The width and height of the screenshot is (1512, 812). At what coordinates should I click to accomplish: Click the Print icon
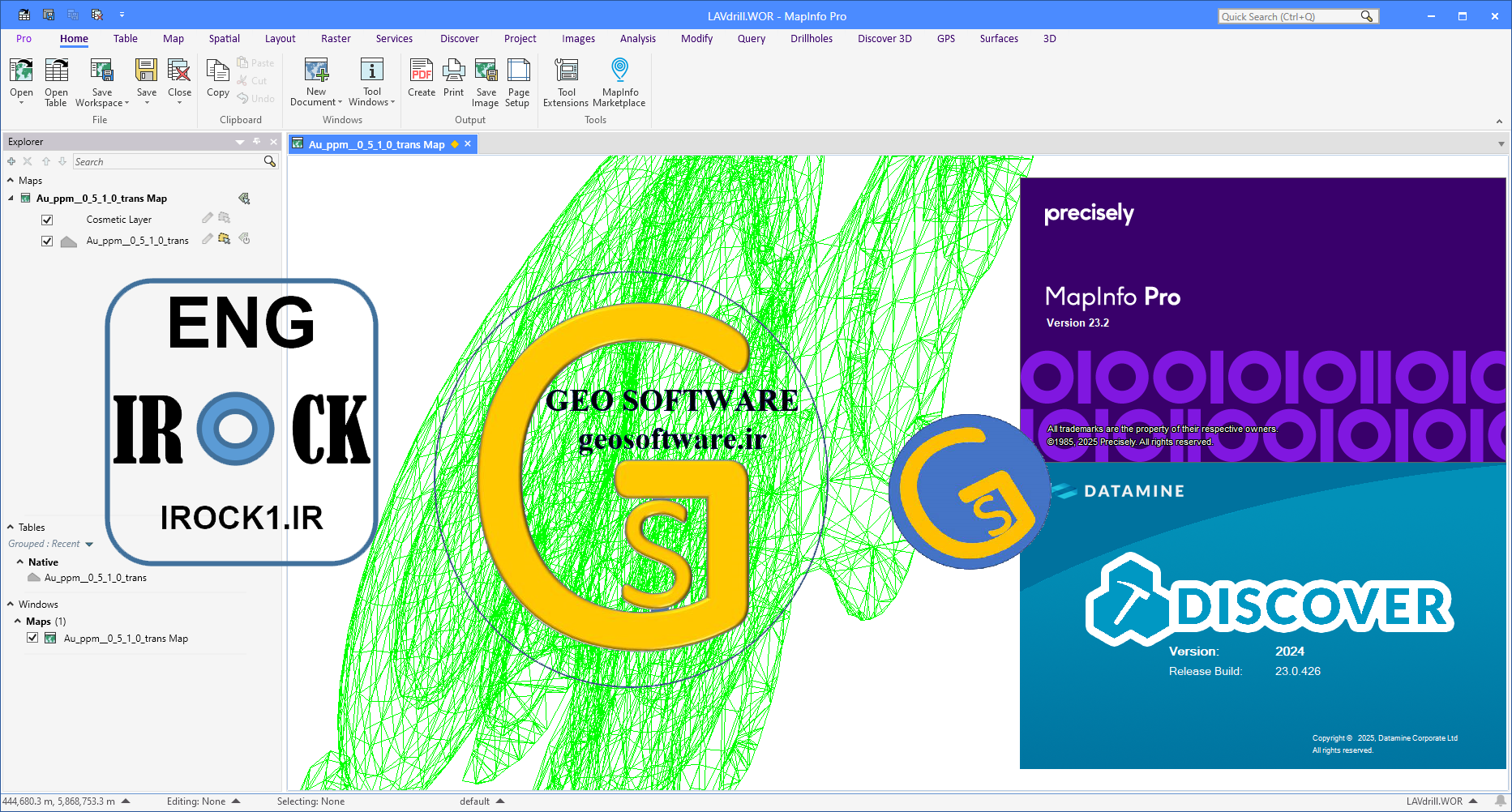[x=454, y=71]
